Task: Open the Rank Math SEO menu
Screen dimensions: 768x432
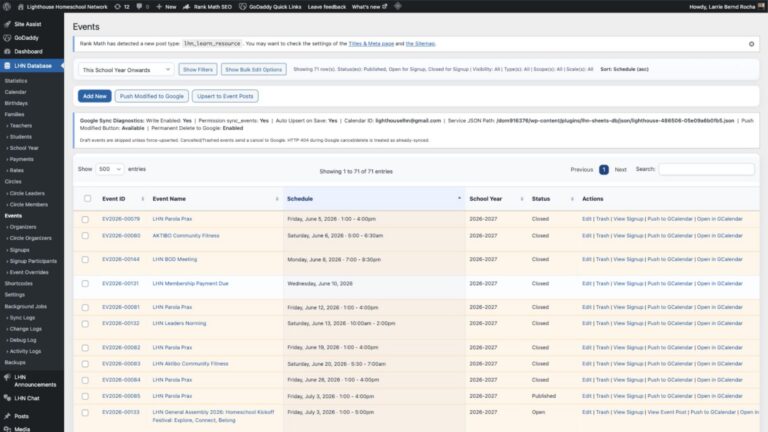Action: tap(207, 7)
